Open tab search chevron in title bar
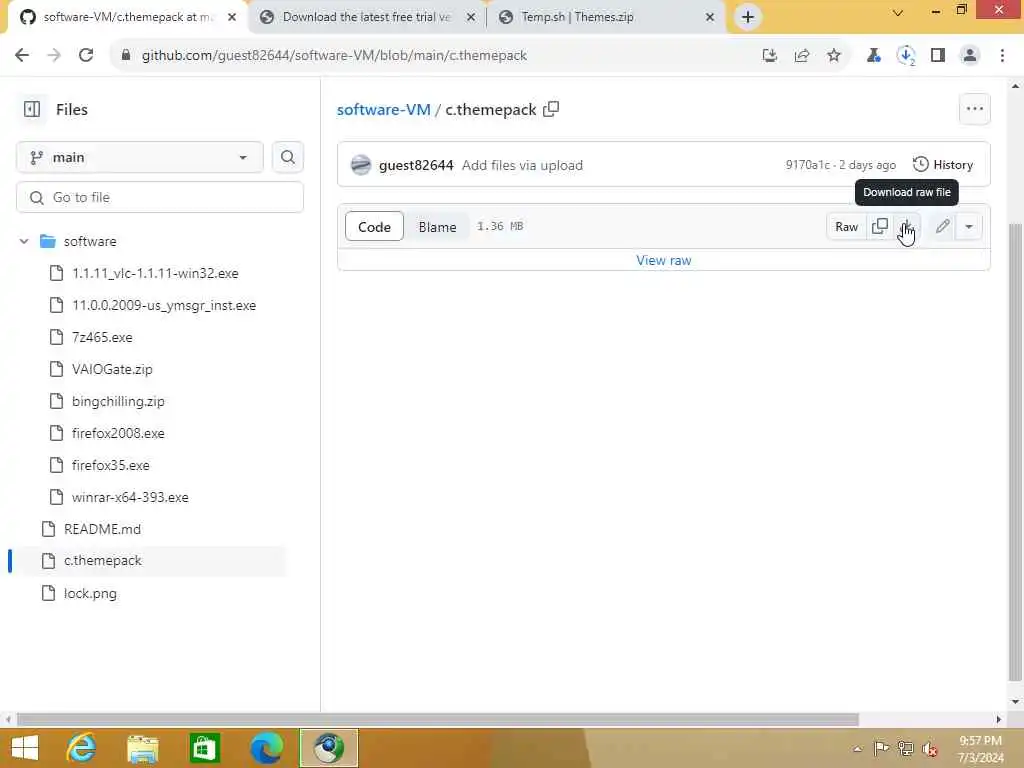The width and height of the screenshot is (1024, 768). pos(898,13)
